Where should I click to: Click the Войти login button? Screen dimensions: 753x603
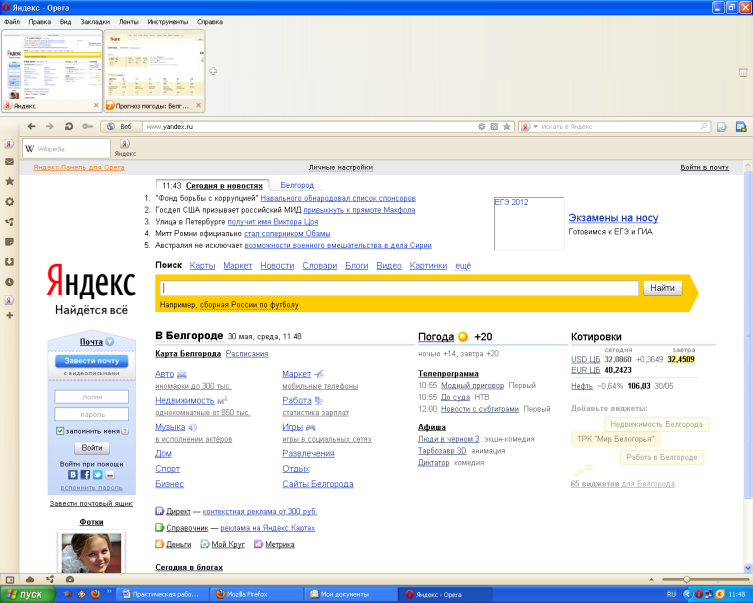pyautogui.click(x=92, y=448)
